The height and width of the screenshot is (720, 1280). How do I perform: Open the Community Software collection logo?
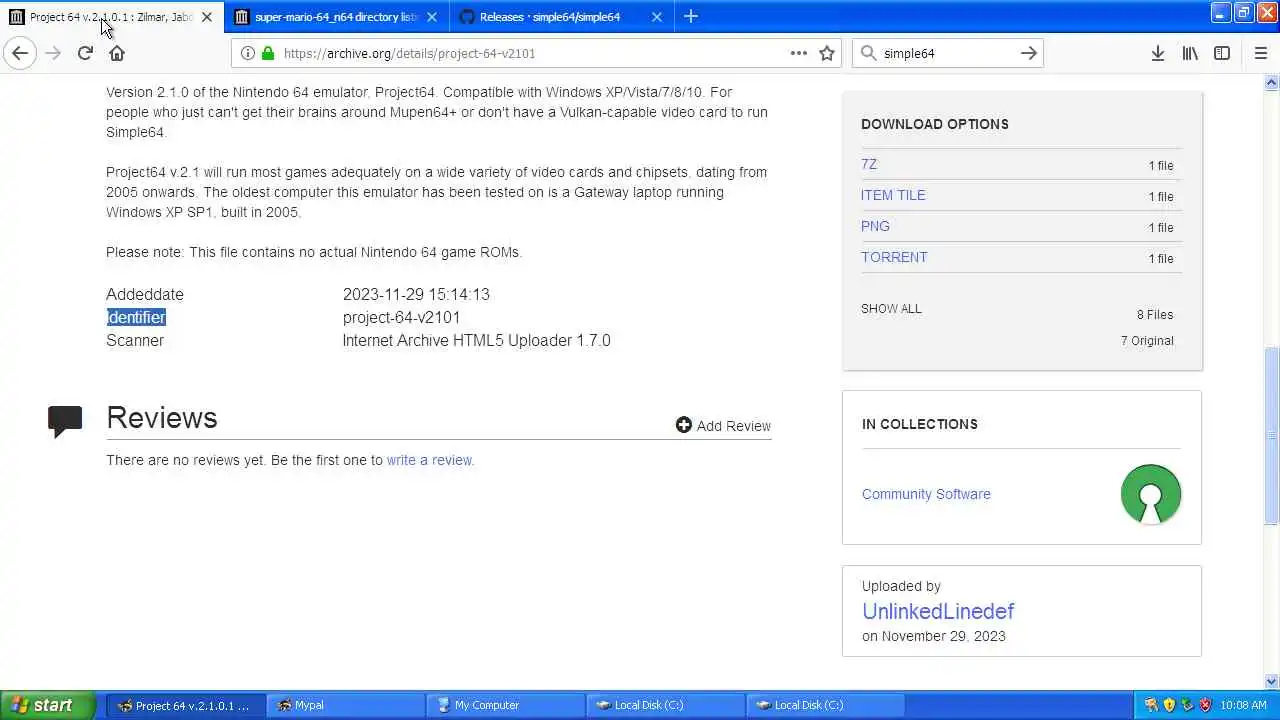coord(1151,494)
